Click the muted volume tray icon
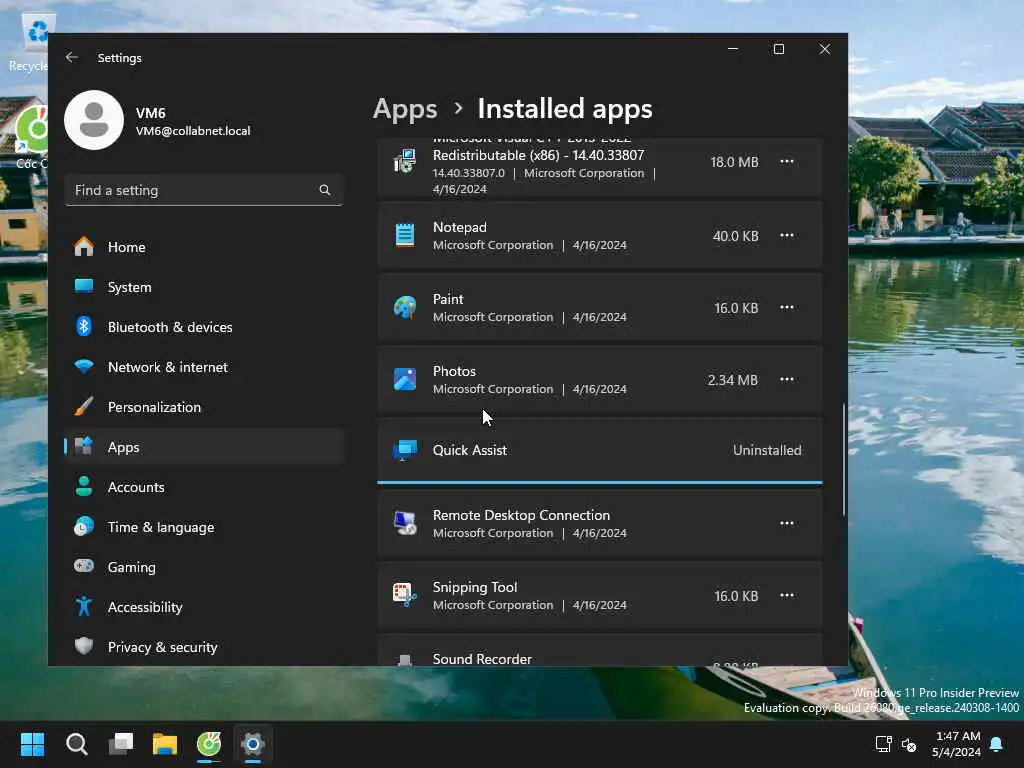The height and width of the screenshot is (768, 1024). [909, 744]
